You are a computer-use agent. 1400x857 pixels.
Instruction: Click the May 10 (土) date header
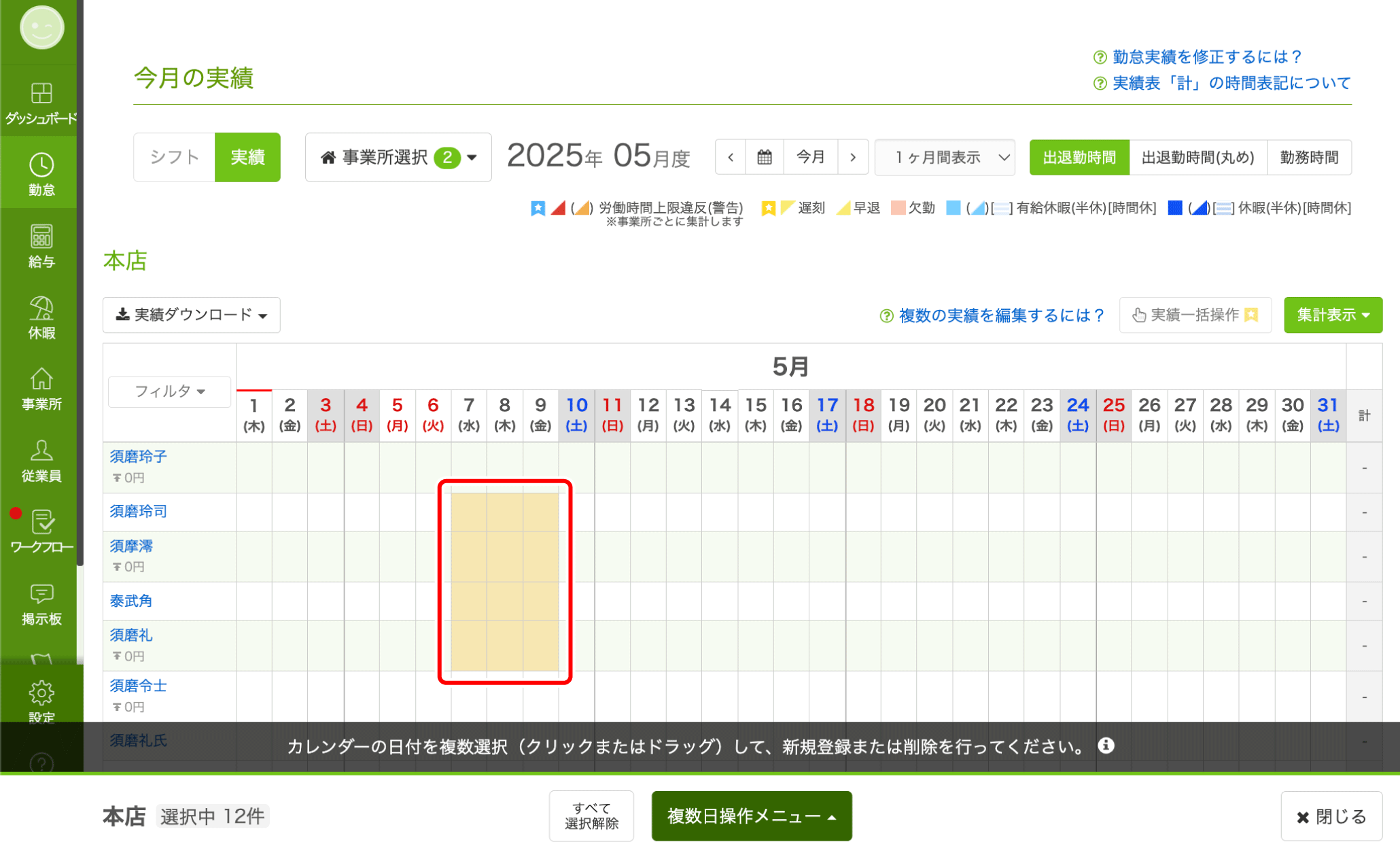click(x=577, y=416)
